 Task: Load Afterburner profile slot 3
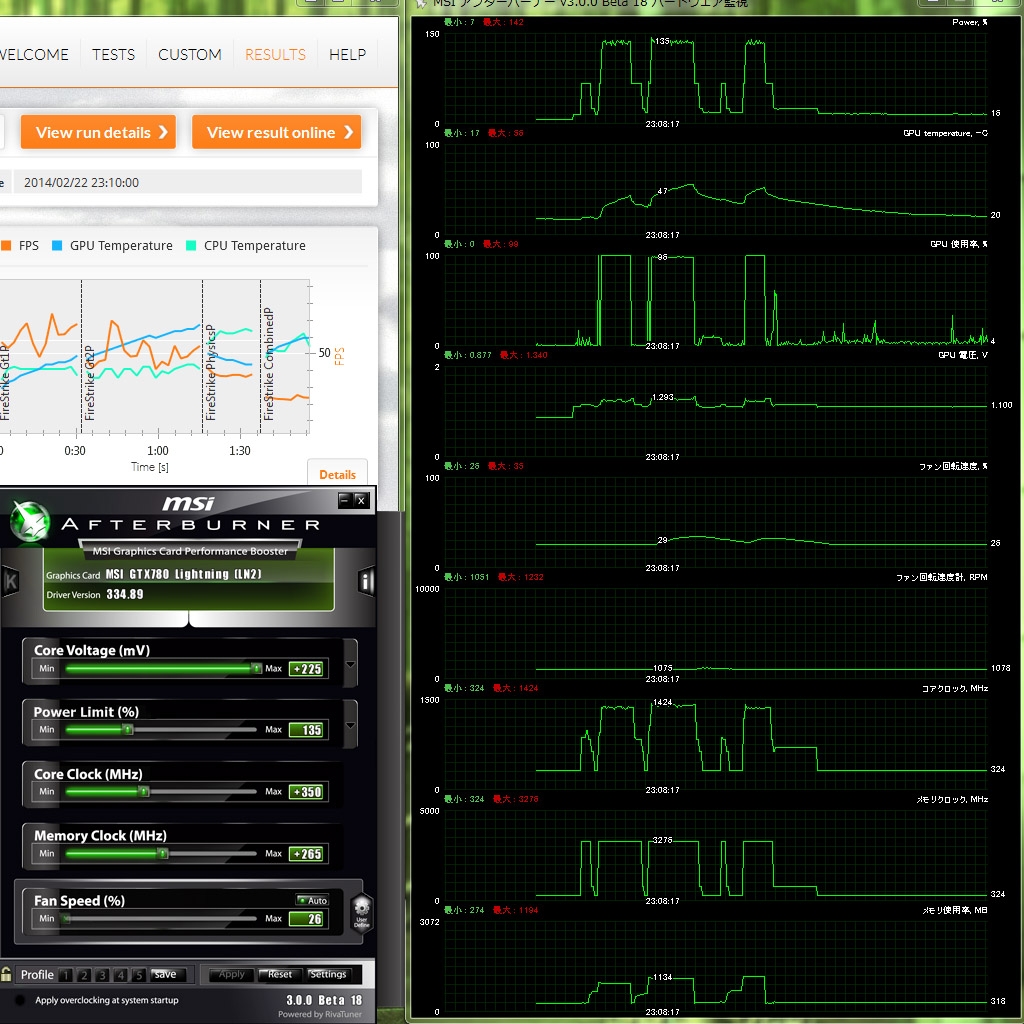point(102,975)
